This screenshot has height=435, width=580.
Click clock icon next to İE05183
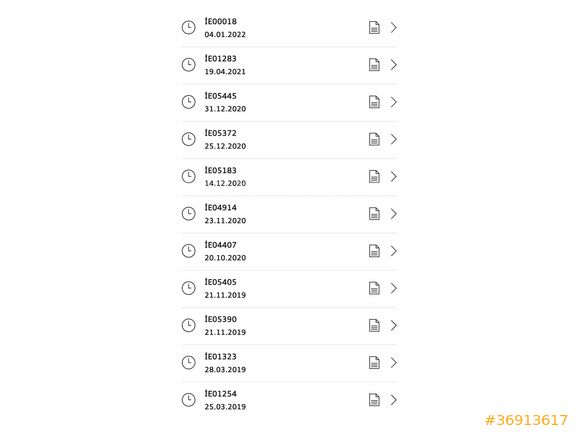(x=189, y=176)
